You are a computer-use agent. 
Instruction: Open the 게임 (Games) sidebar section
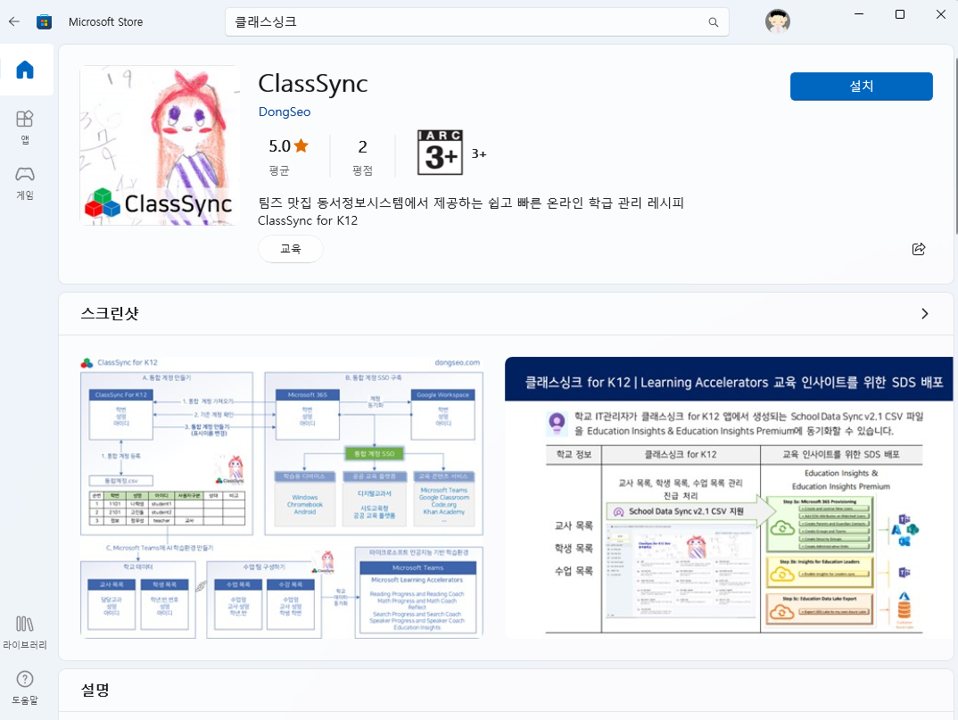(25, 183)
